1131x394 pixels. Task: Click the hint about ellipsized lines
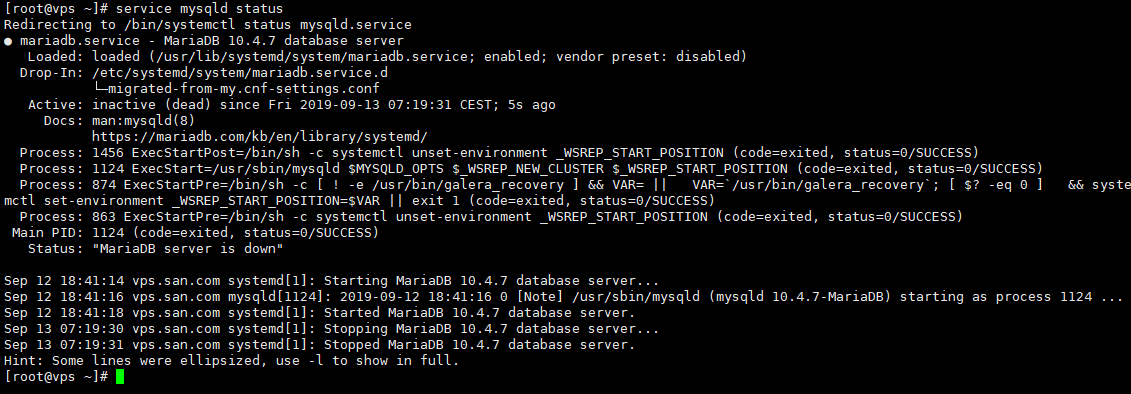(232, 361)
